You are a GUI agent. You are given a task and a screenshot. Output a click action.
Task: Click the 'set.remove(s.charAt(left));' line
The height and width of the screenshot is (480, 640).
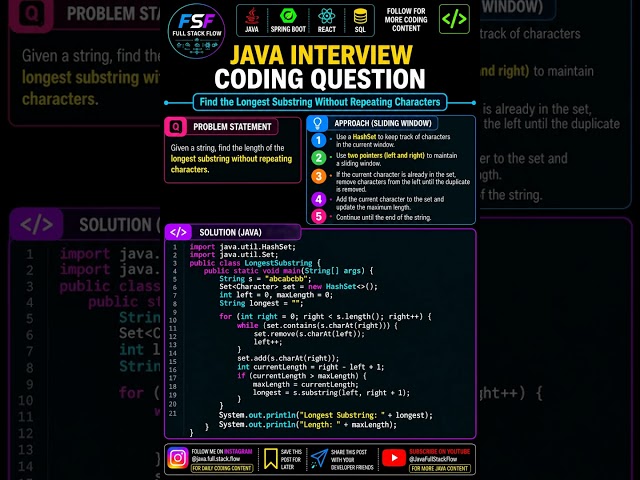tap(309, 334)
